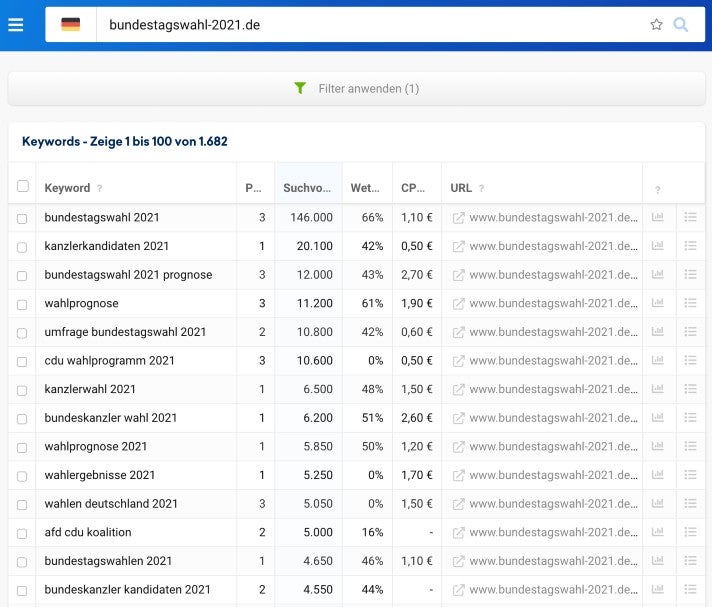Click the star favorite icon in search bar

(656, 25)
